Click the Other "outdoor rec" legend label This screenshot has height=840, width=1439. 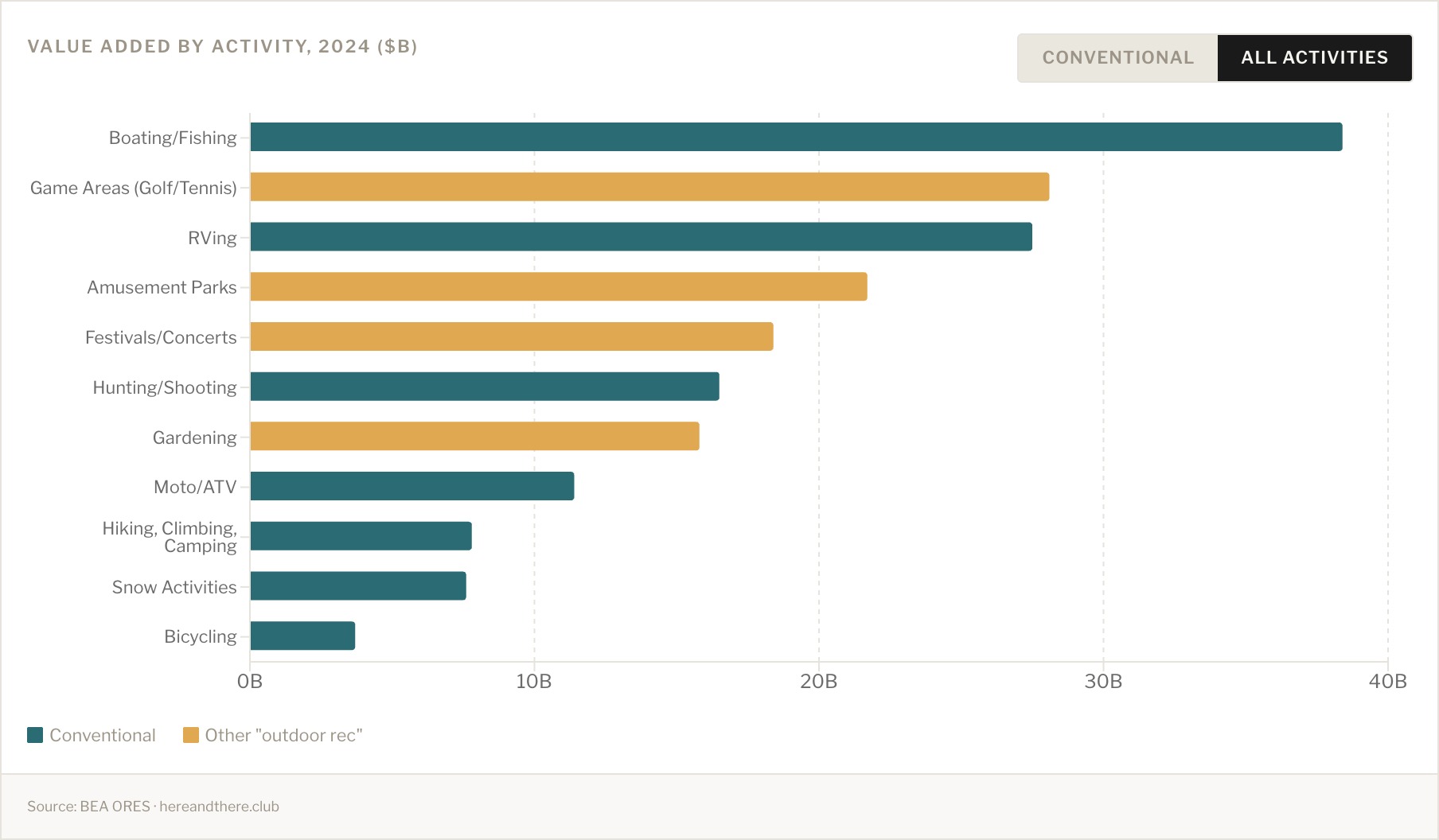pyautogui.click(x=283, y=735)
